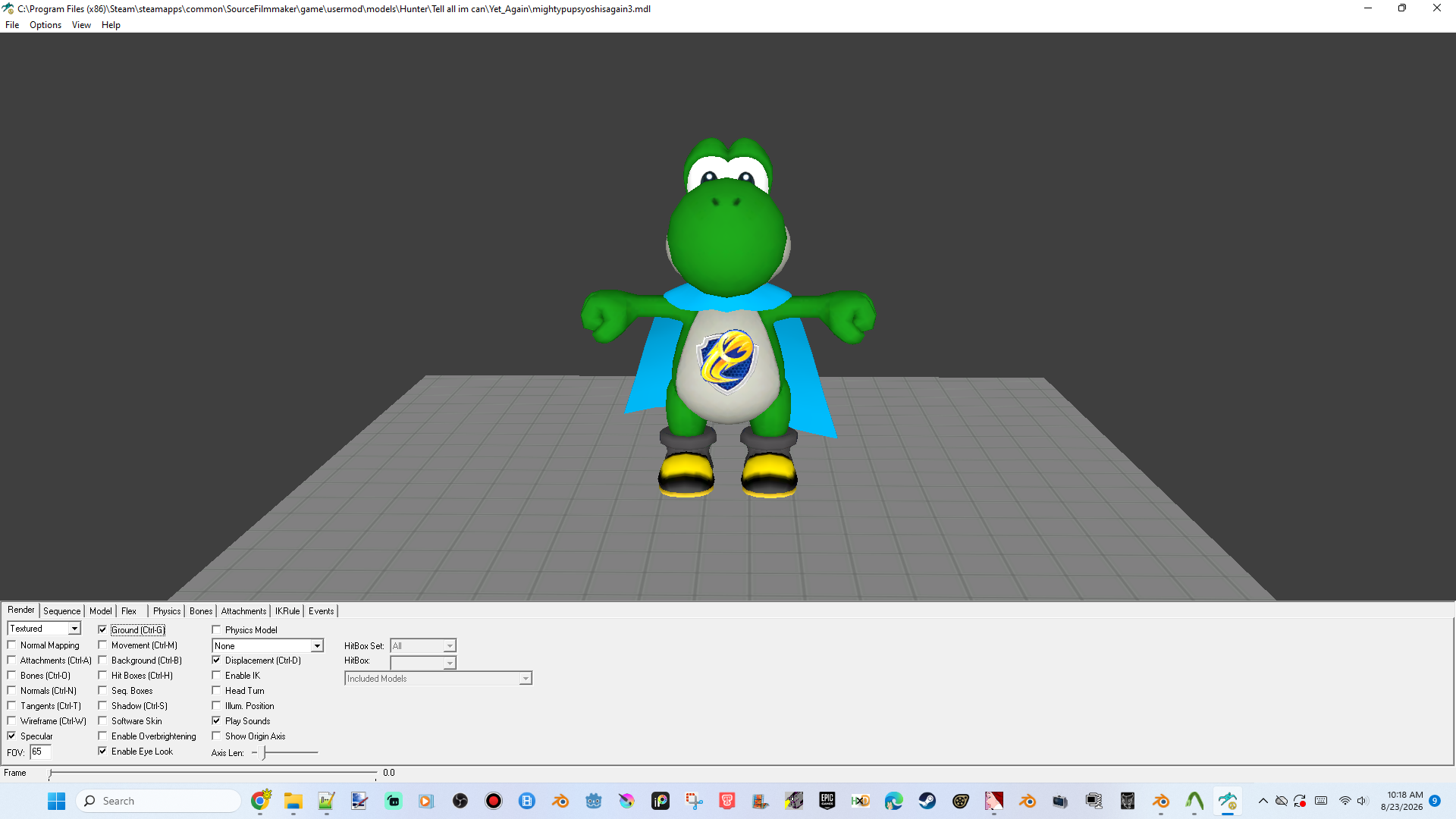This screenshot has height=819, width=1456.
Task: Switch to the Attachments tab
Action: click(243, 611)
